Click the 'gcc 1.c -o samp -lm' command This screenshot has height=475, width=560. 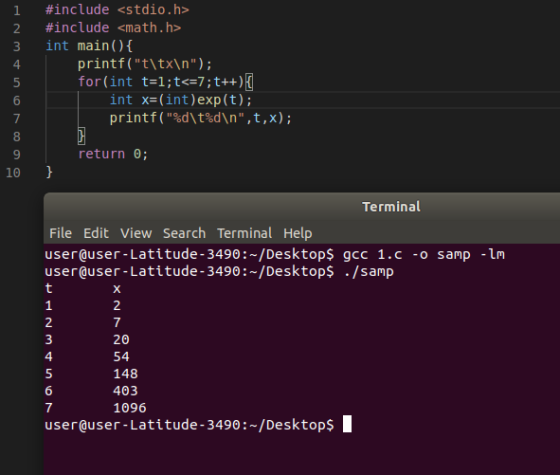pos(424,255)
